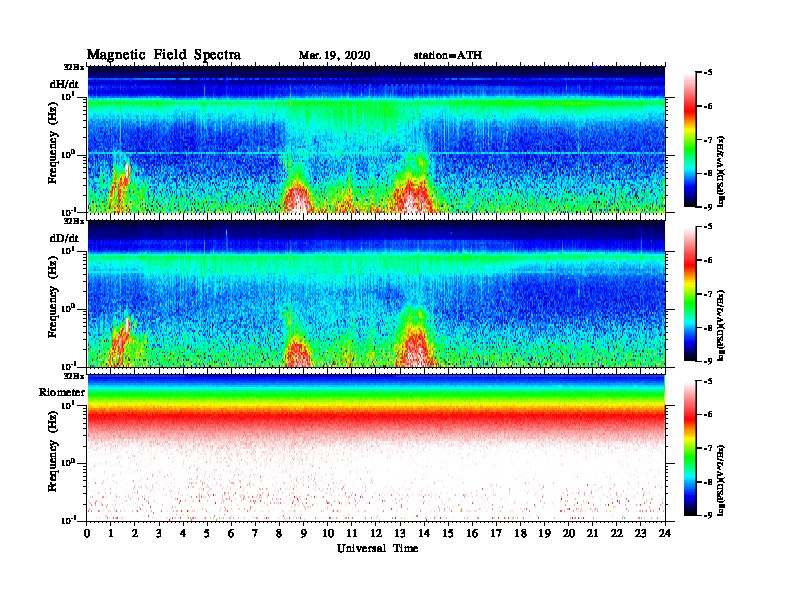Click the log PSD units label beside Riometer color bar
792x612 pixels.
[x=721, y=480]
